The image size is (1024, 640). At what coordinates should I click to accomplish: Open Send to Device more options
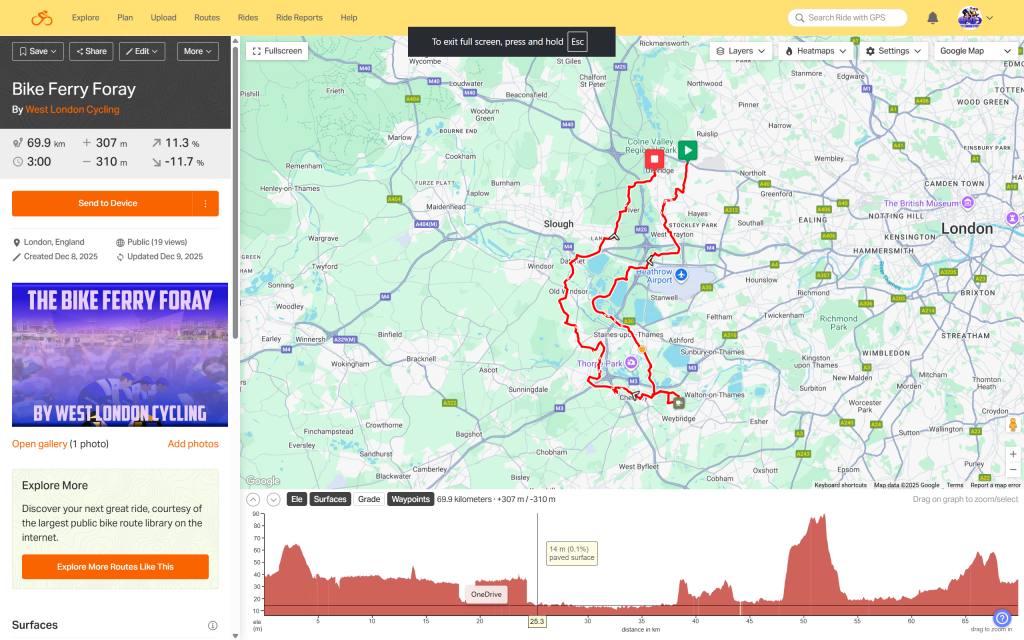[205, 203]
